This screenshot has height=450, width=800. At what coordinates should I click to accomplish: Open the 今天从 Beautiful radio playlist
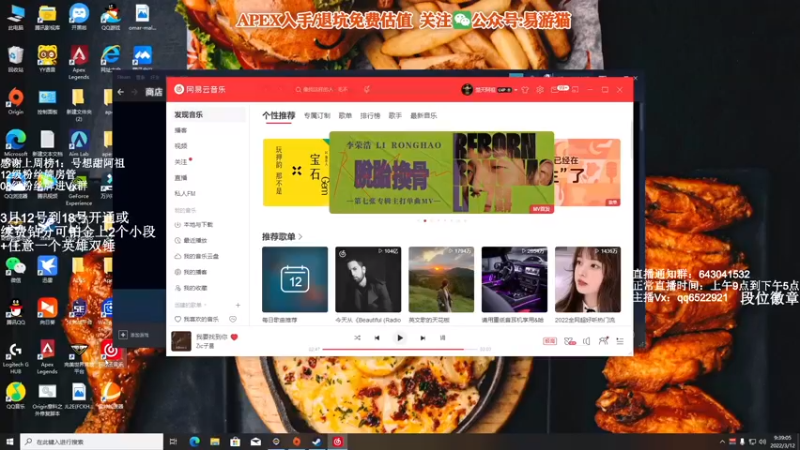[x=368, y=280]
